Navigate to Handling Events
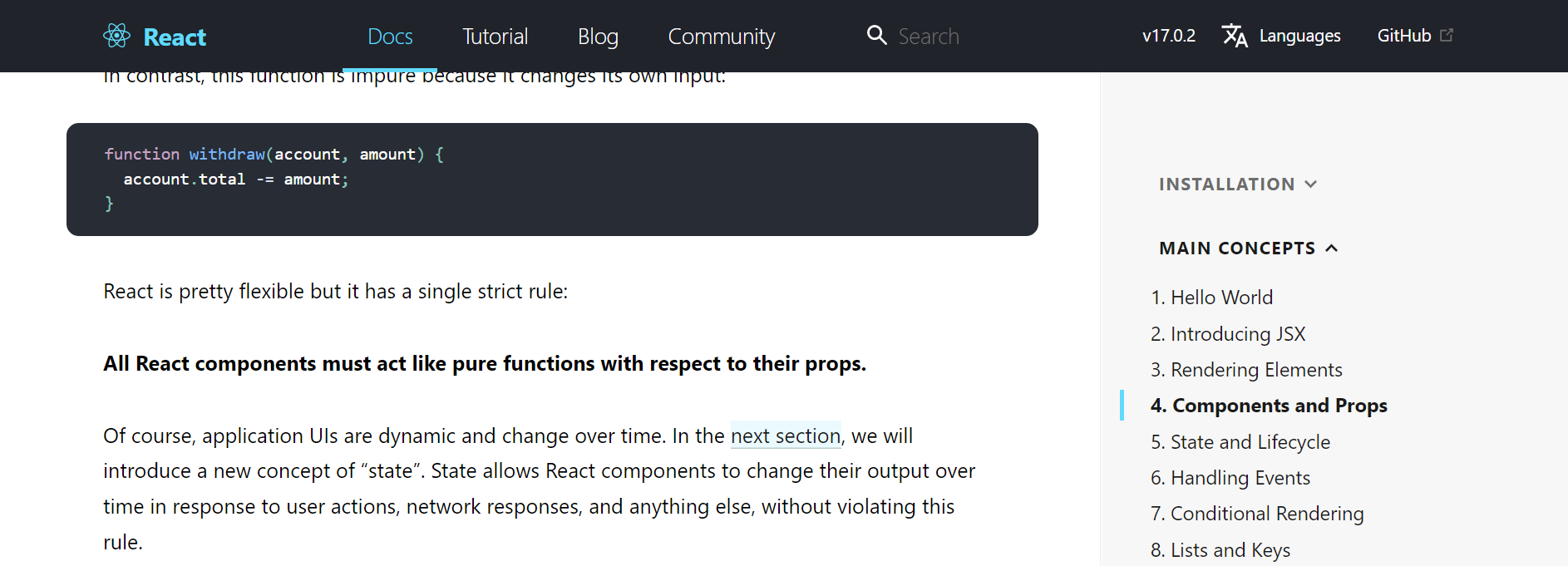 coord(1230,478)
